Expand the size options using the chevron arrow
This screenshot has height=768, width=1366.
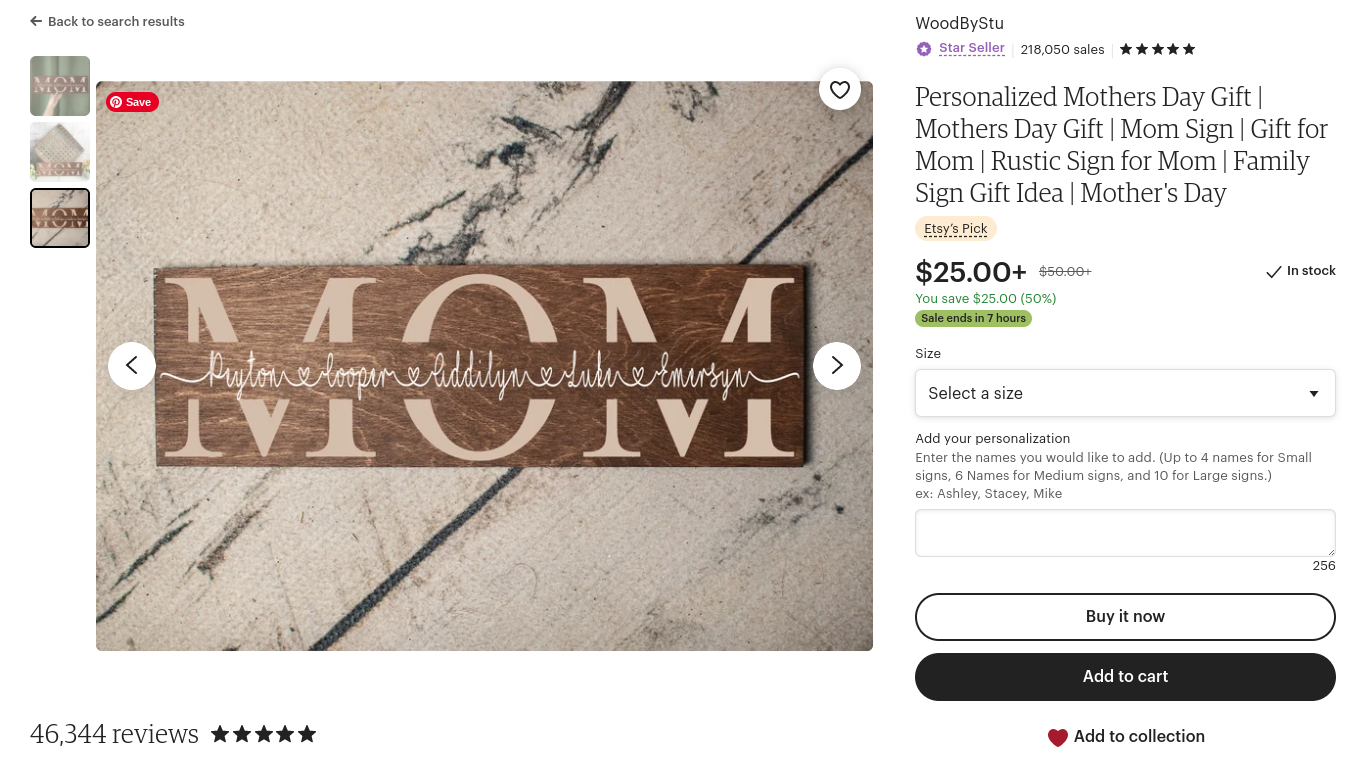point(1313,393)
